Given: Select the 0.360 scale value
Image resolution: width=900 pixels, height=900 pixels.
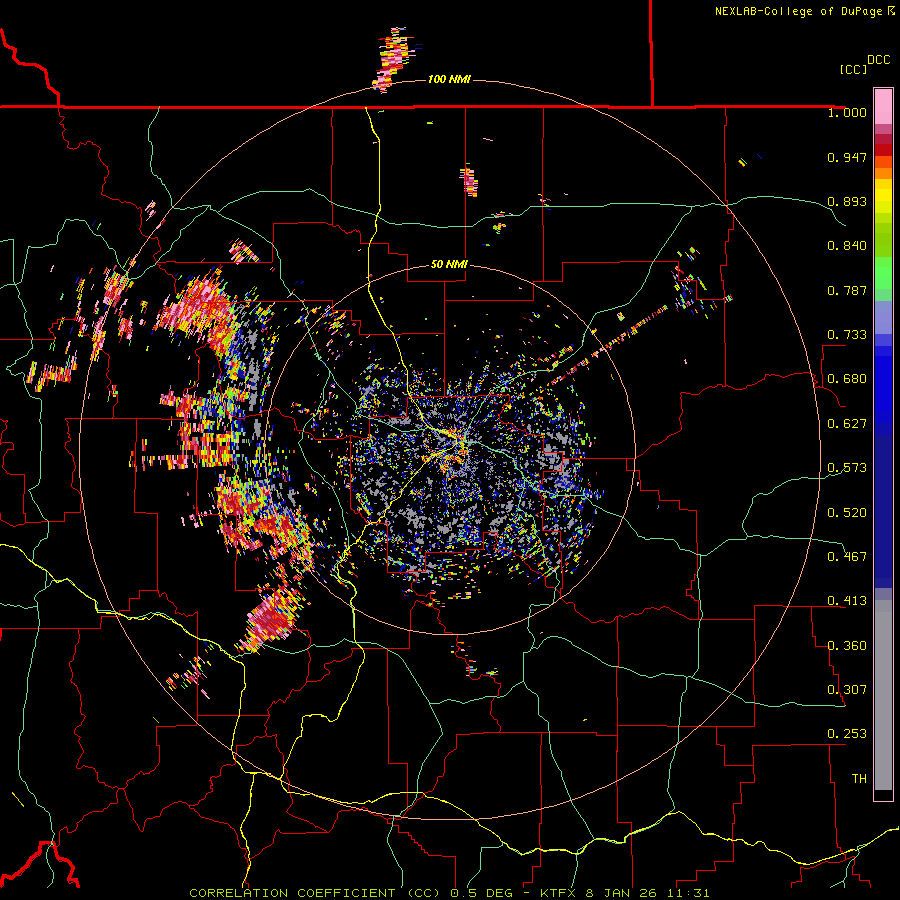Looking at the screenshot, I should pos(847,646).
